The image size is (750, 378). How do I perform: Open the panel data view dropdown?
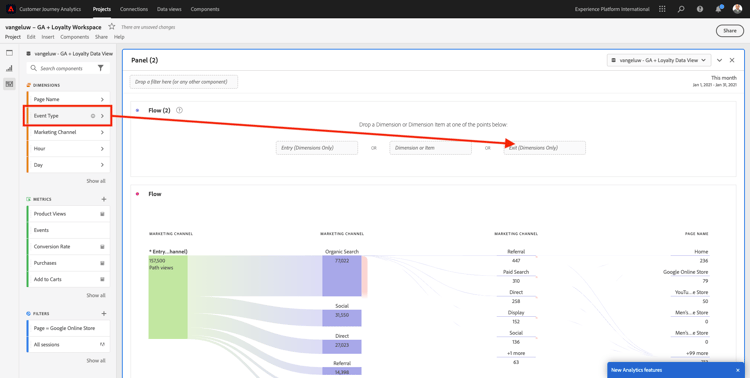[659, 60]
